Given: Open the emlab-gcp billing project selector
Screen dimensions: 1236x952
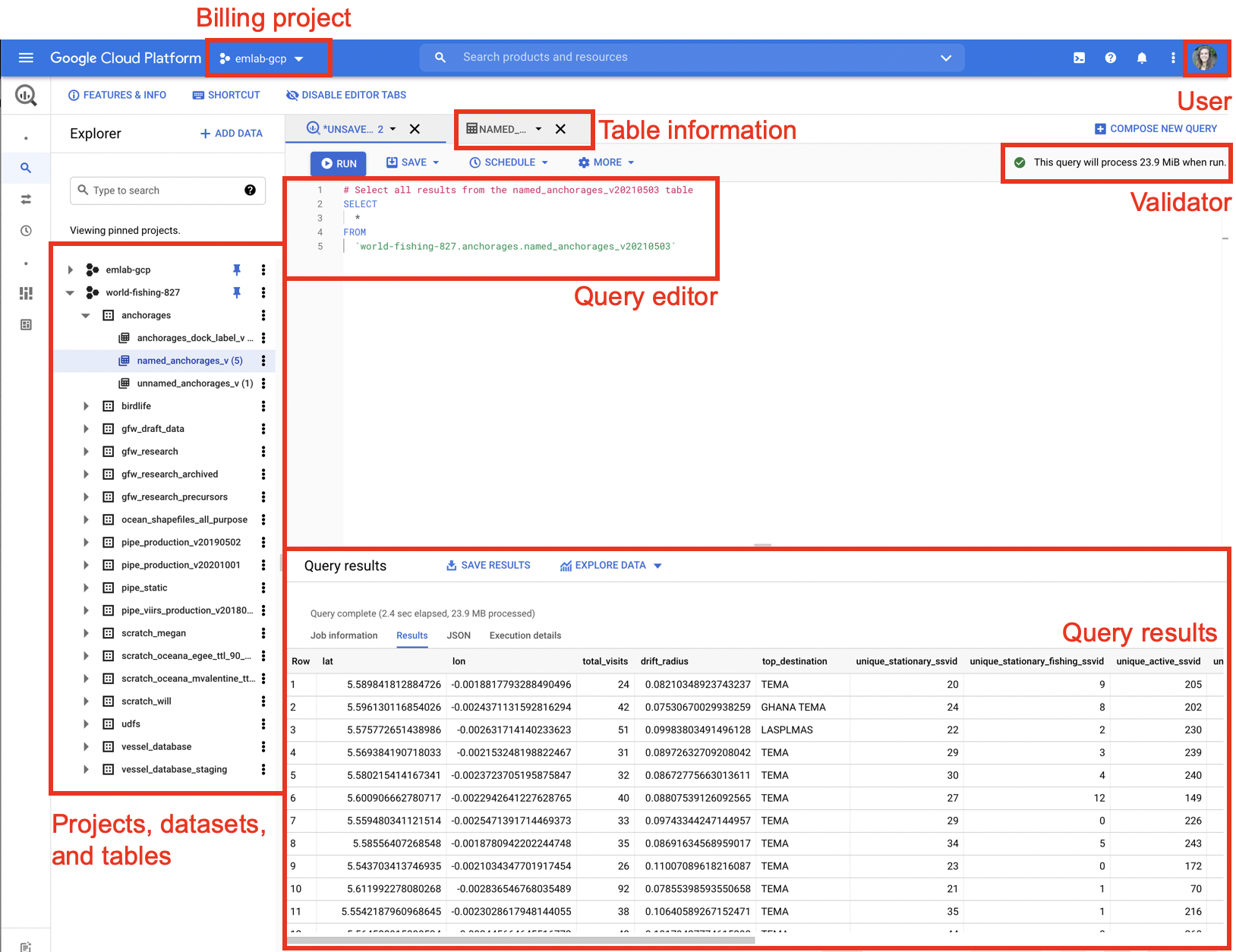Looking at the screenshot, I should pyautogui.click(x=261, y=58).
